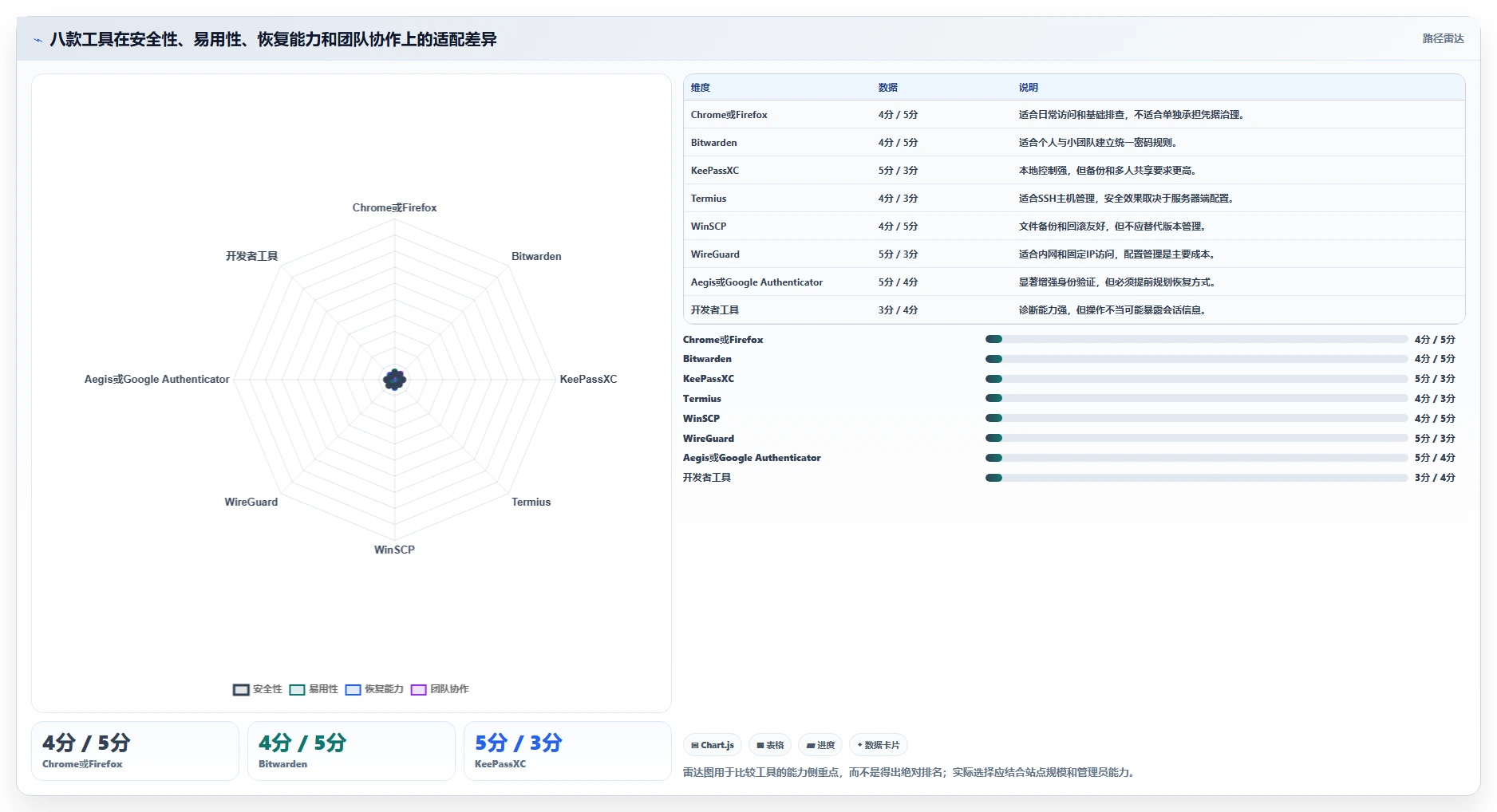Click the page title about 八款工具
Viewport: 1497px width, 812px height.
273,39
